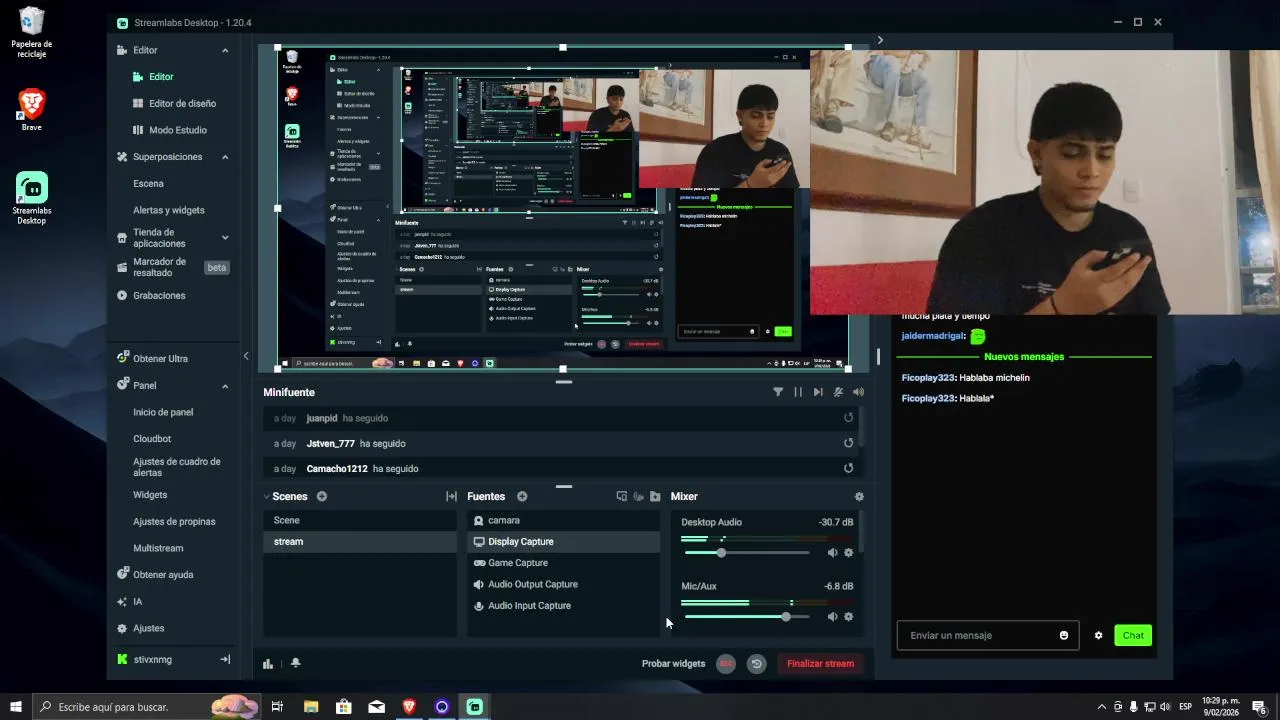This screenshot has height=720, width=1280.
Task: Open Escena under Superposiciones
Action: tap(148, 184)
